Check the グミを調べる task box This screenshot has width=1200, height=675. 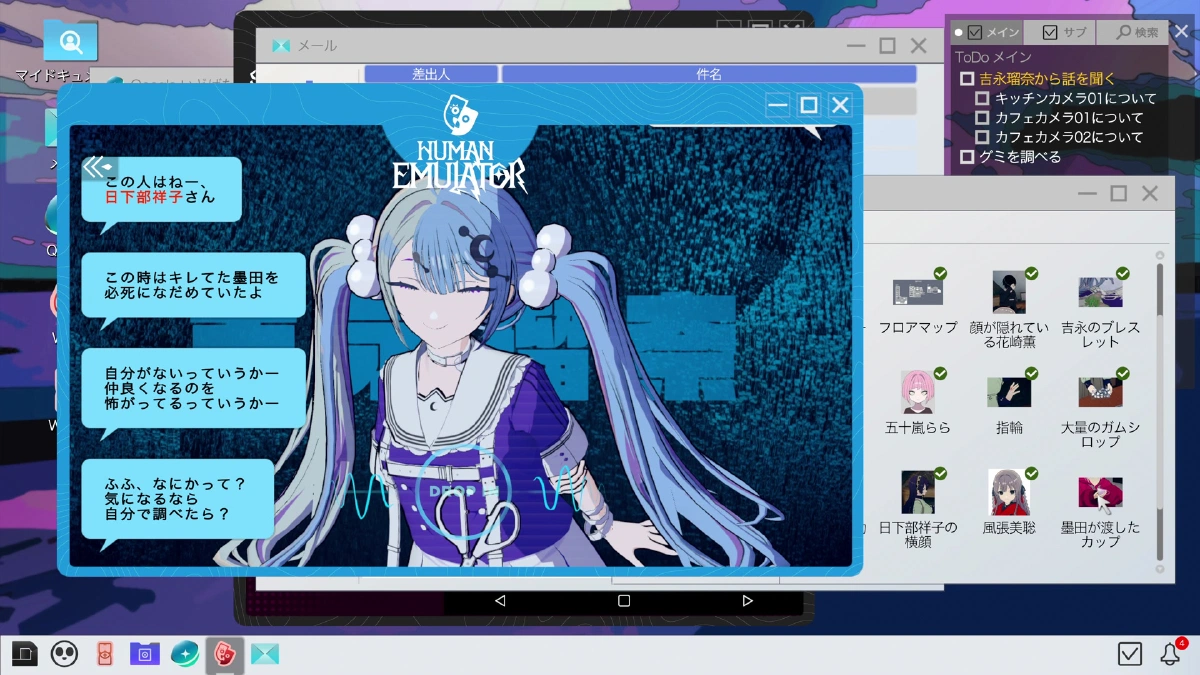967,157
